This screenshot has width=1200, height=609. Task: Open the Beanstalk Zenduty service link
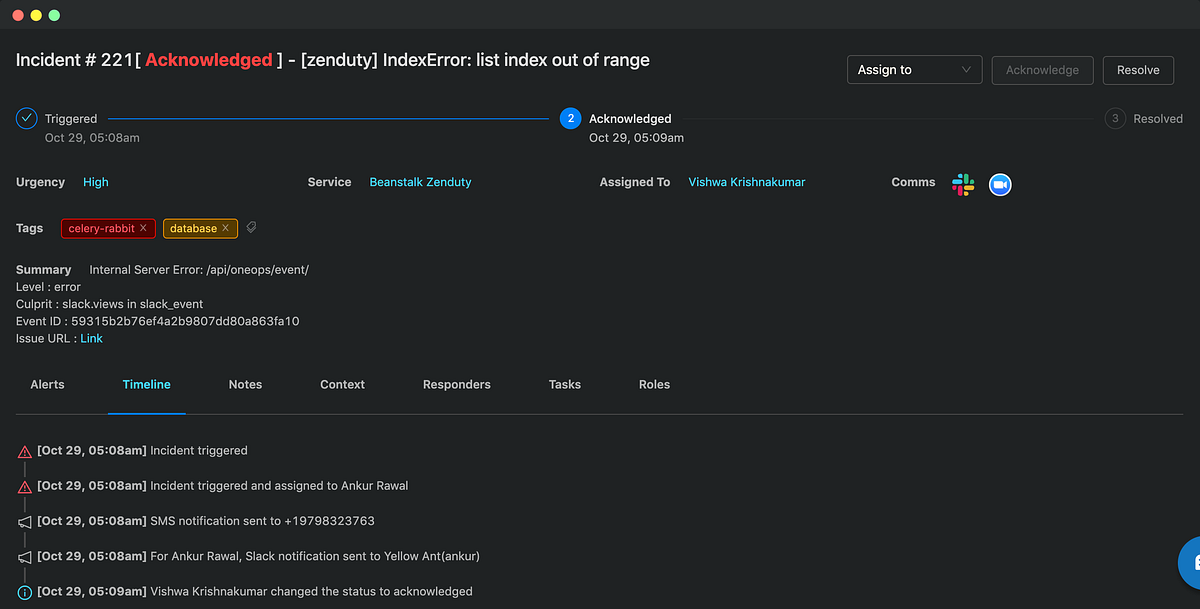coord(420,181)
